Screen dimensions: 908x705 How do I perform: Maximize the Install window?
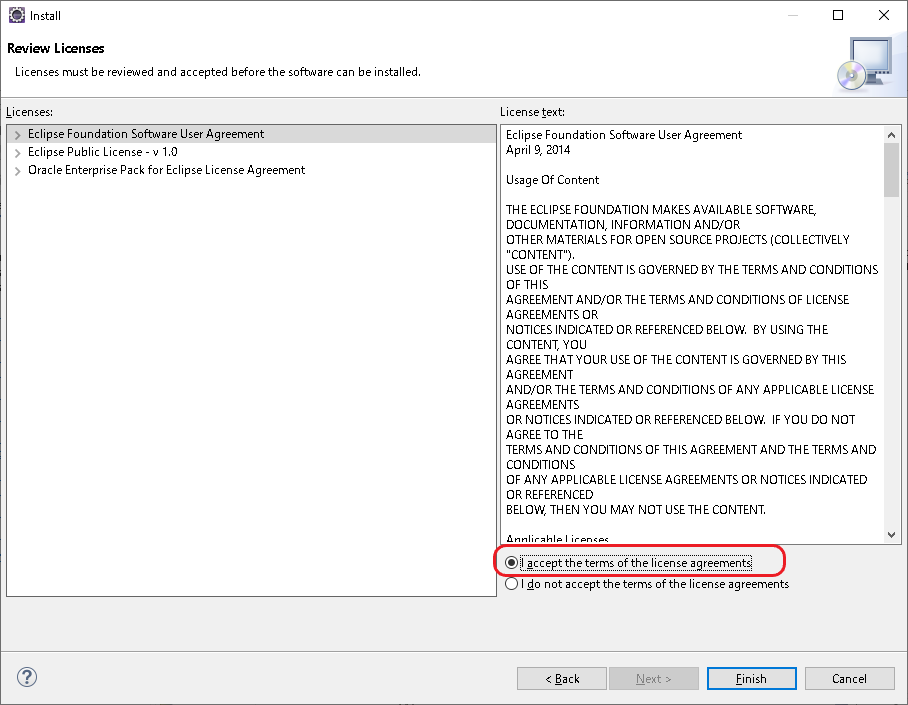tap(837, 15)
